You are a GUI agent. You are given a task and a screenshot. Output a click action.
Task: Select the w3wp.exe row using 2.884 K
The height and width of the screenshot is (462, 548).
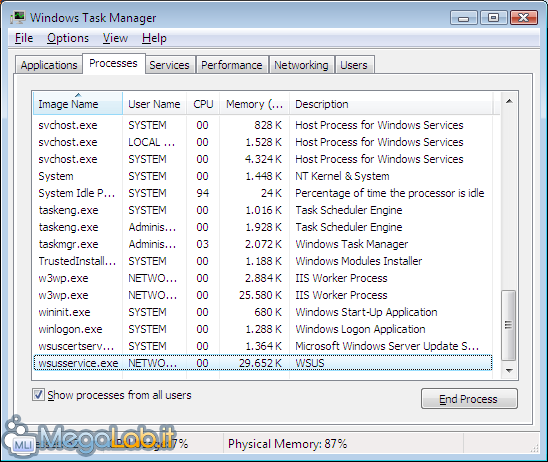[263, 278]
